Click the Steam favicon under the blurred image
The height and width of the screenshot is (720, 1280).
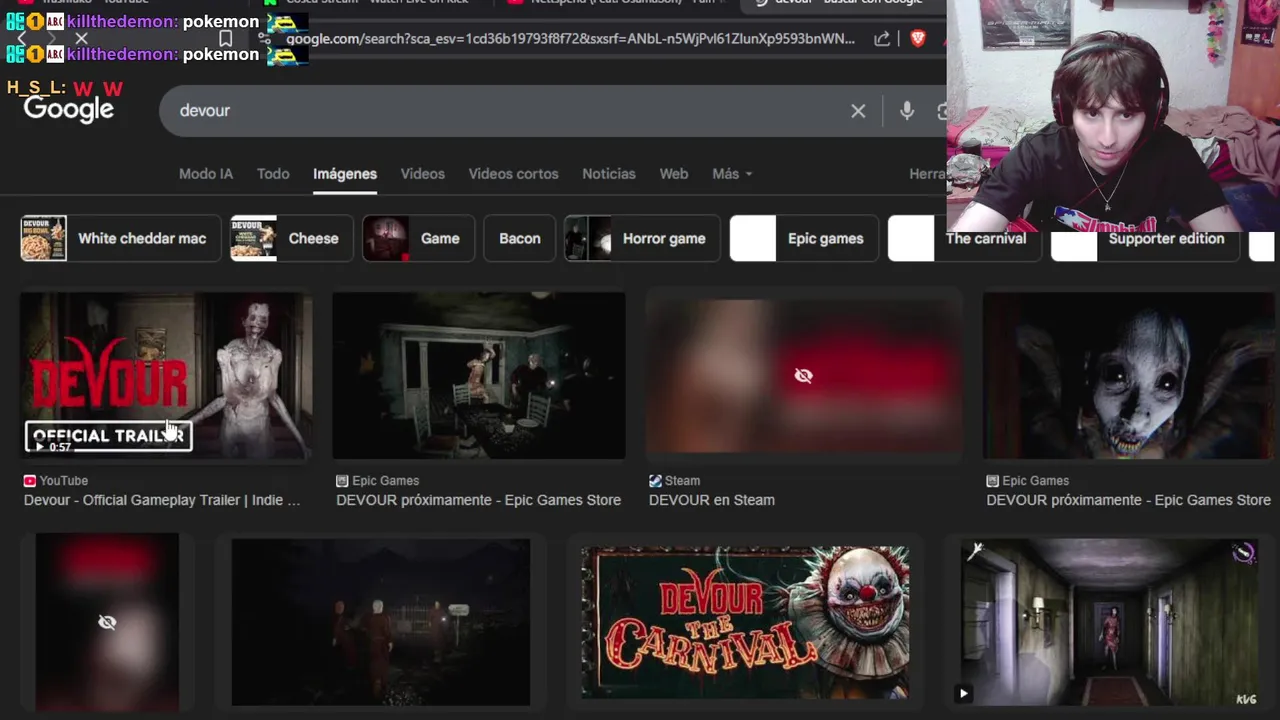tap(655, 481)
